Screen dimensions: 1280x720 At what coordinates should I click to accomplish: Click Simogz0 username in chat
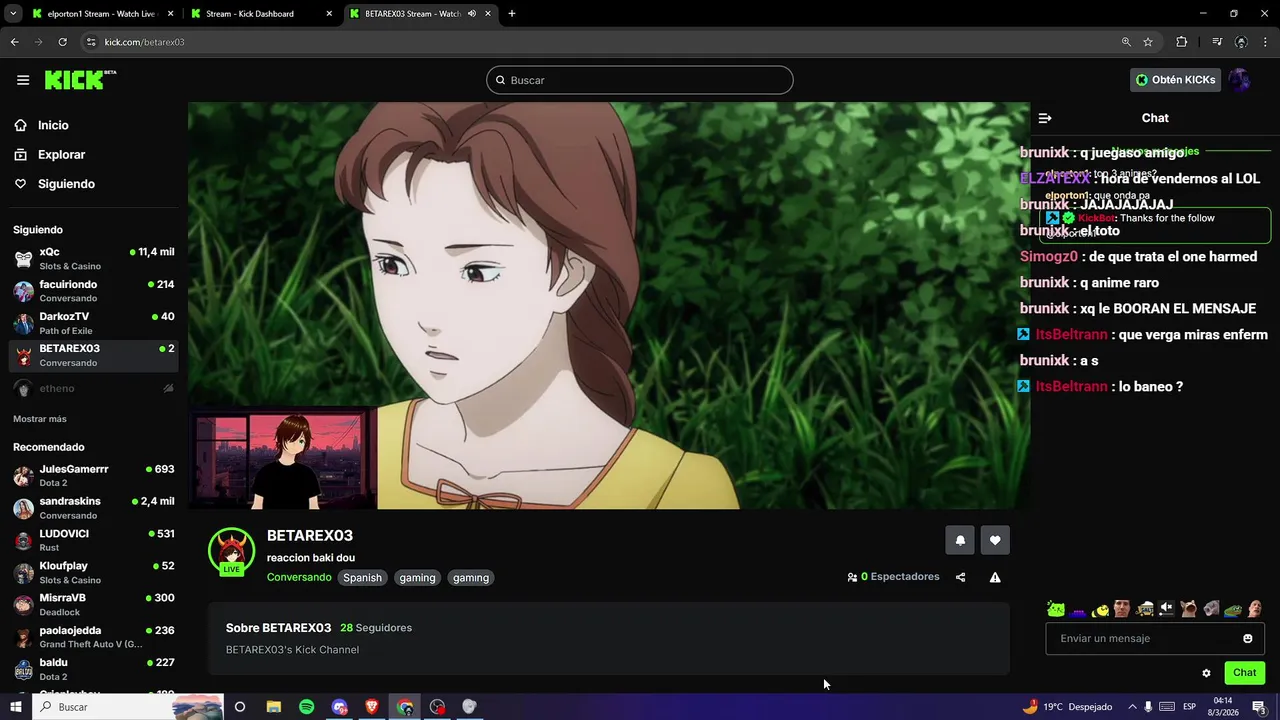pyautogui.click(x=1048, y=257)
